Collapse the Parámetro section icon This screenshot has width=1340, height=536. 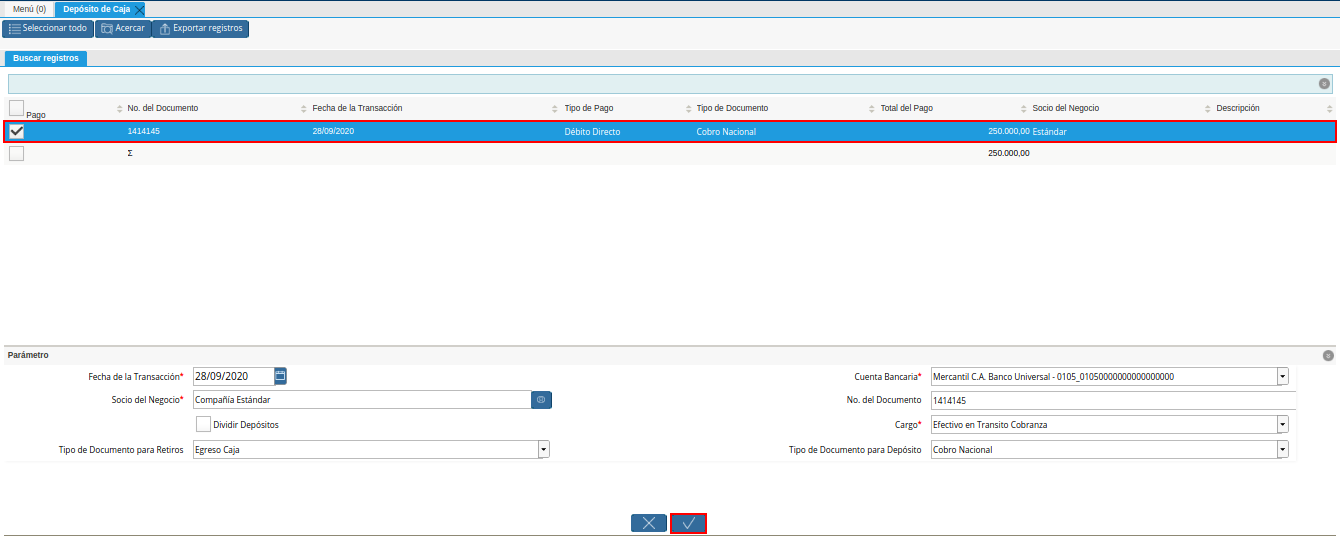[x=1328, y=355]
